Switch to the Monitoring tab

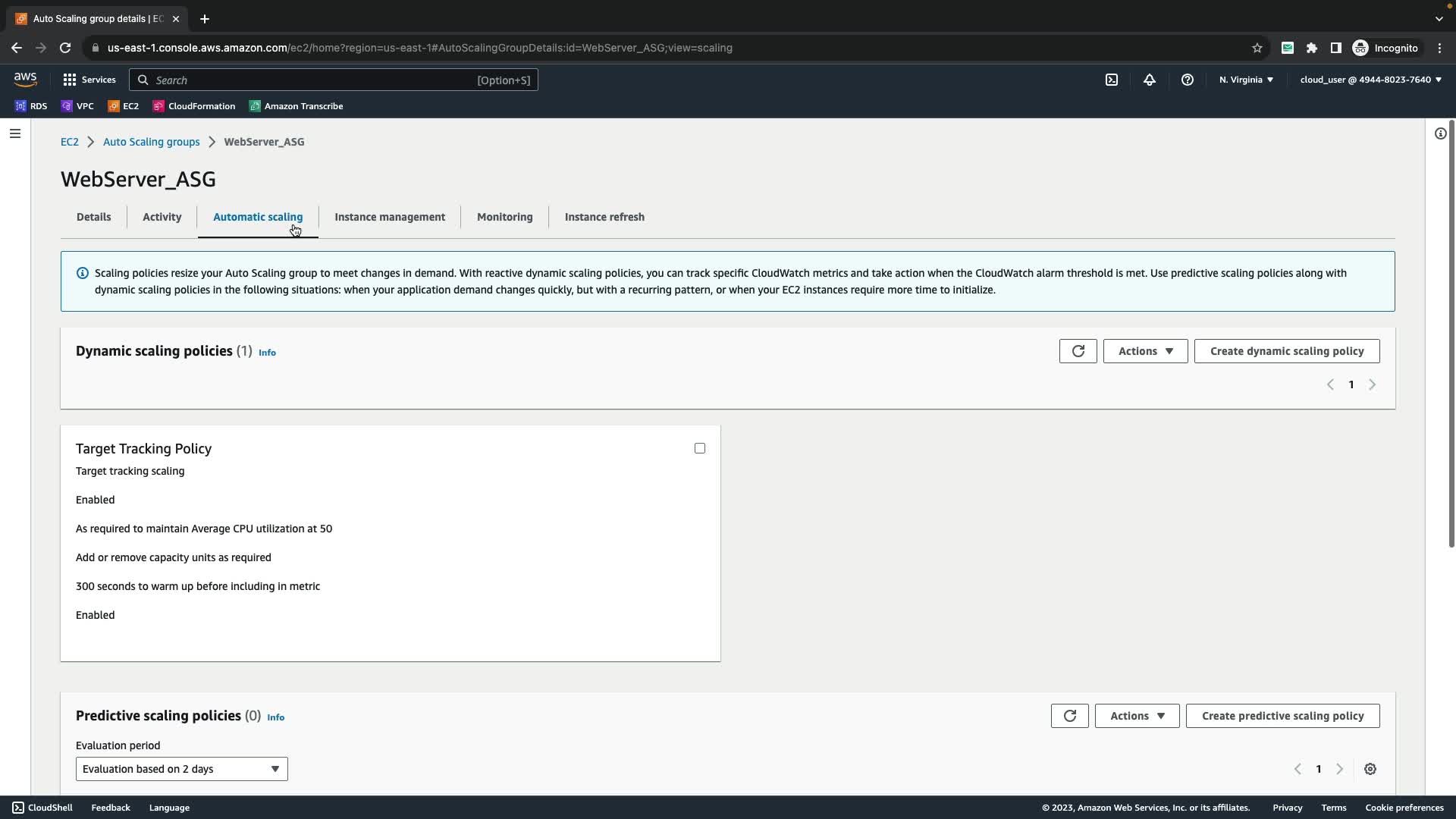coord(504,217)
